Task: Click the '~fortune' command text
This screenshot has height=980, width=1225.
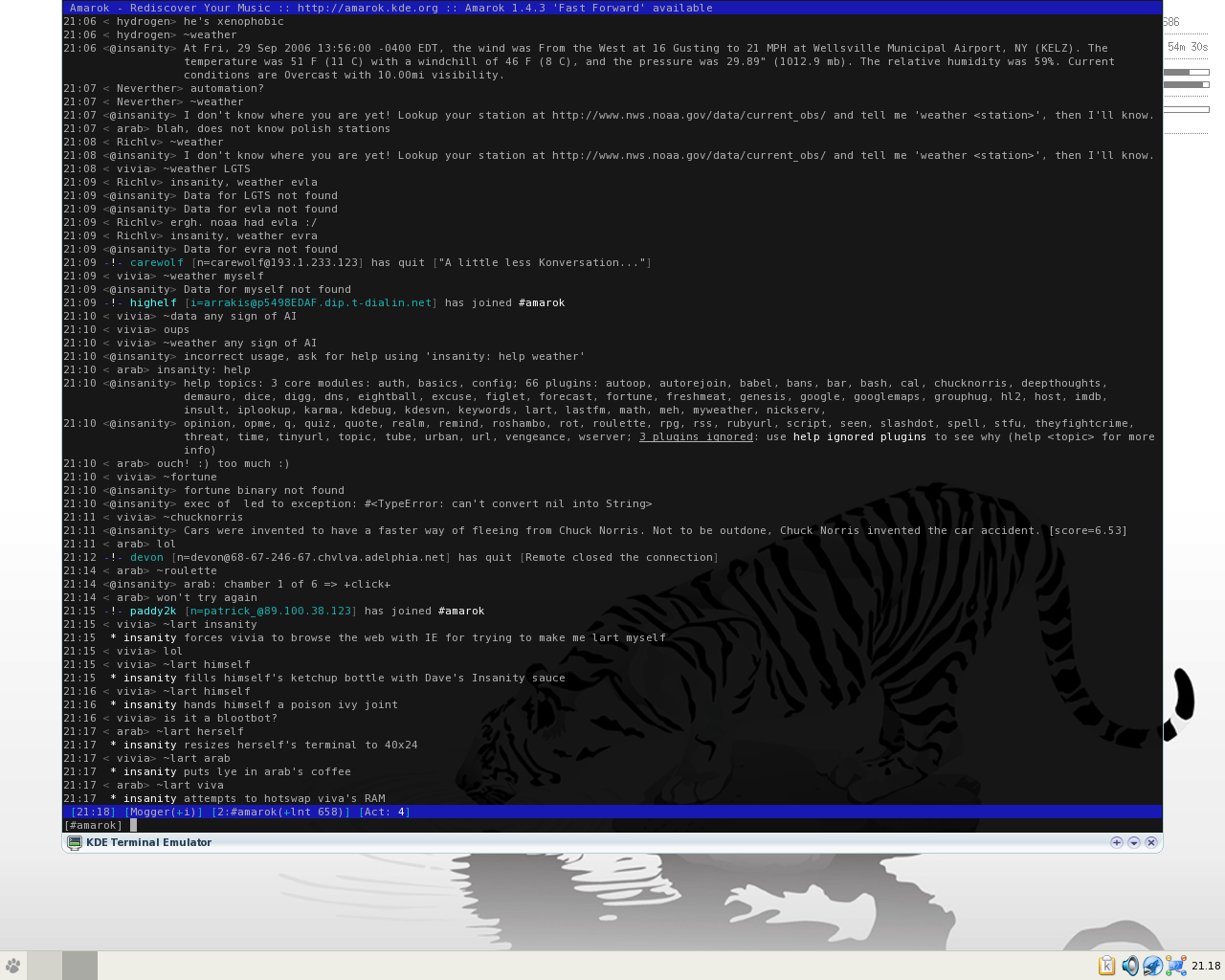Action: [190, 477]
